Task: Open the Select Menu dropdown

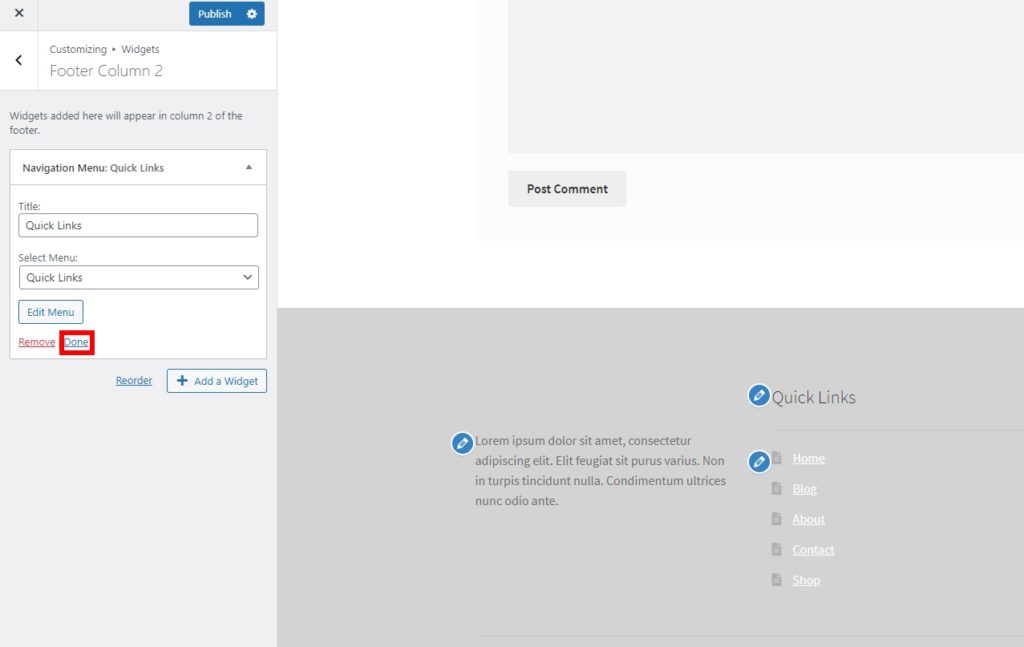Action: pos(138,277)
